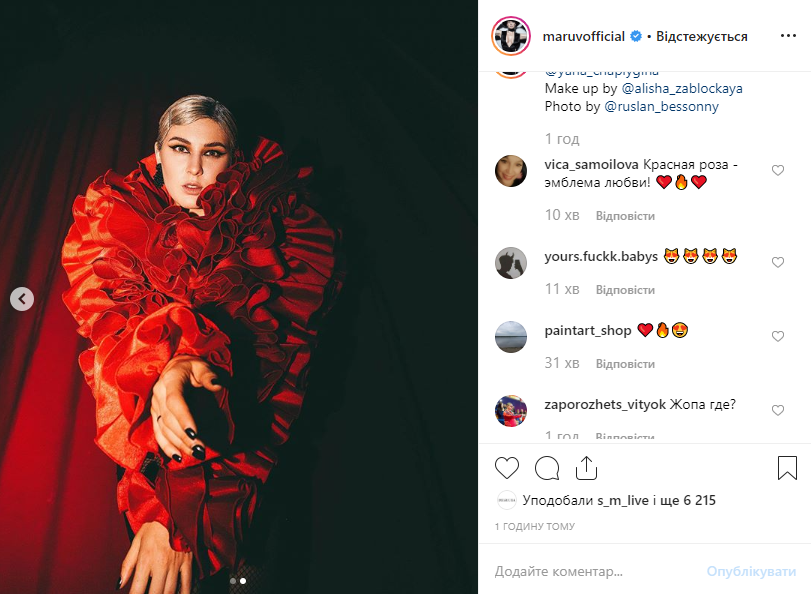Like zaporozhets_vityok's comment
Image resolution: width=811 pixels, height=594 pixels.
coord(778,410)
